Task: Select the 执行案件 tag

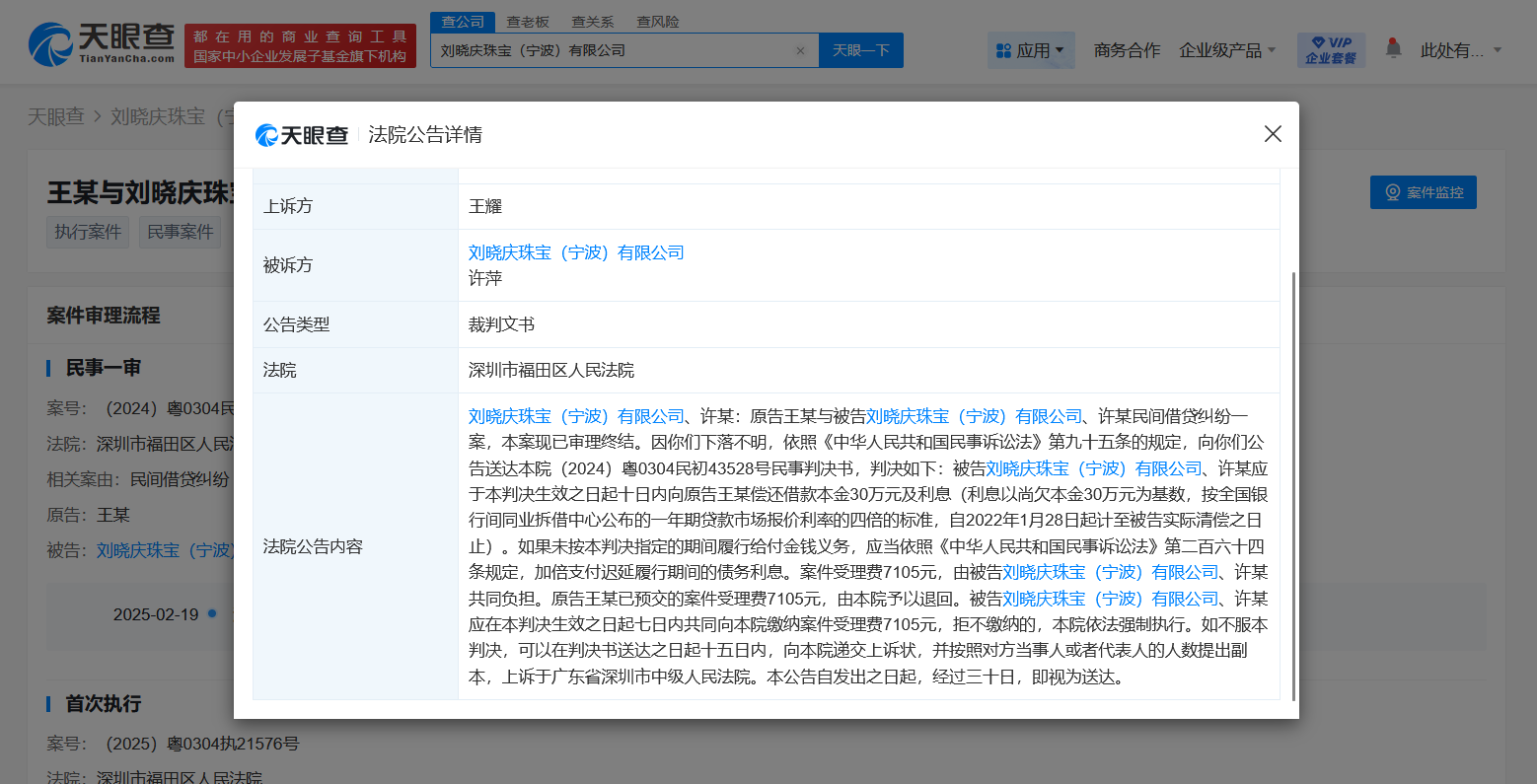Action: coord(88,232)
